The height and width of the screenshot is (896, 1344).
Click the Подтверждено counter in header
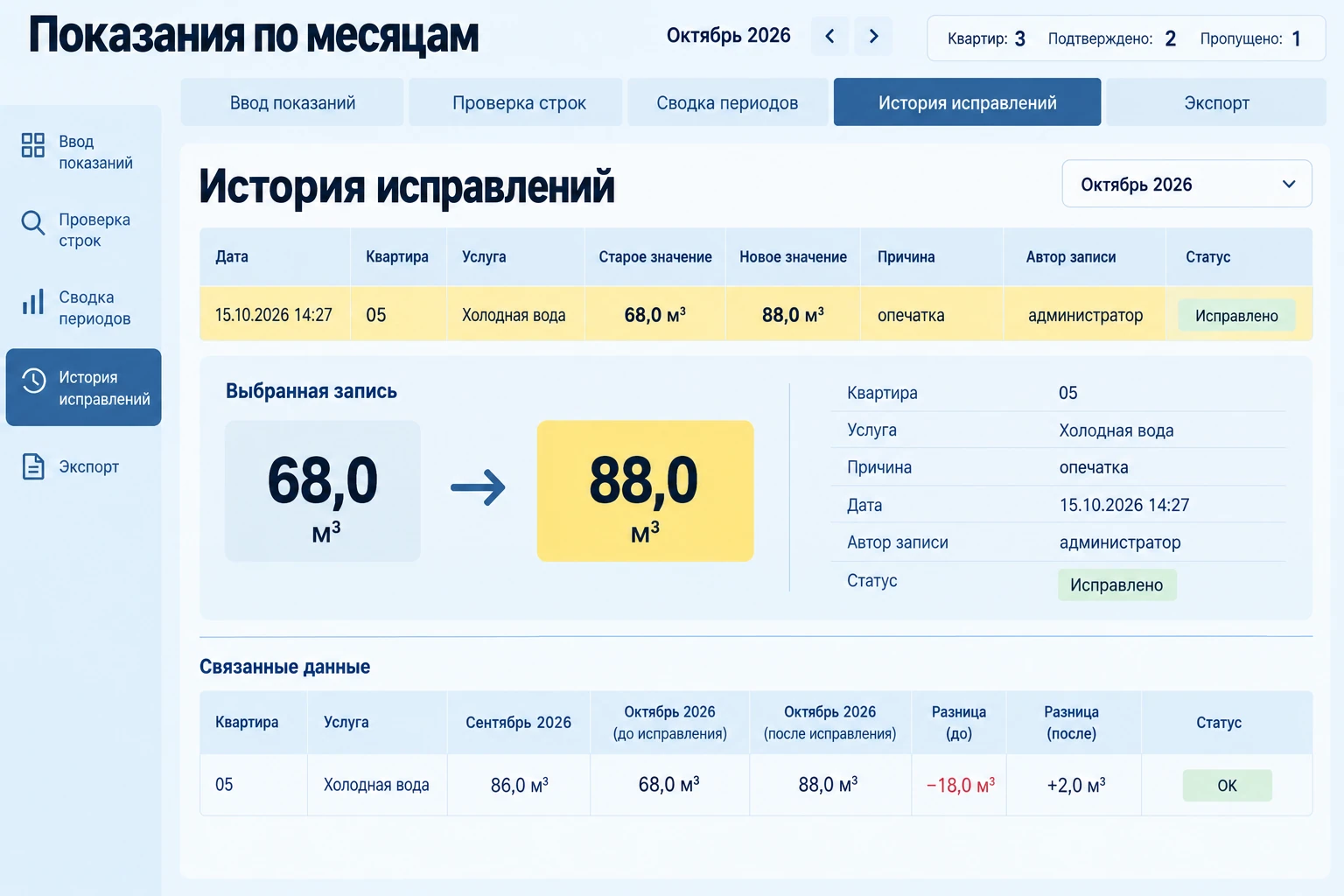[x=1112, y=38]
